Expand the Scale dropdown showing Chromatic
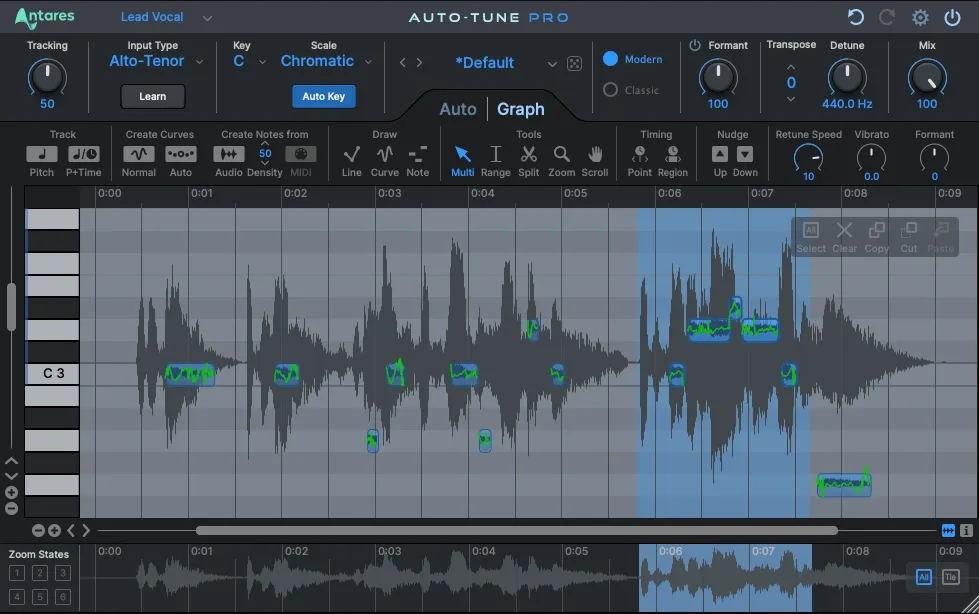This screenshot has height=614, width=979. coord(326,61)
